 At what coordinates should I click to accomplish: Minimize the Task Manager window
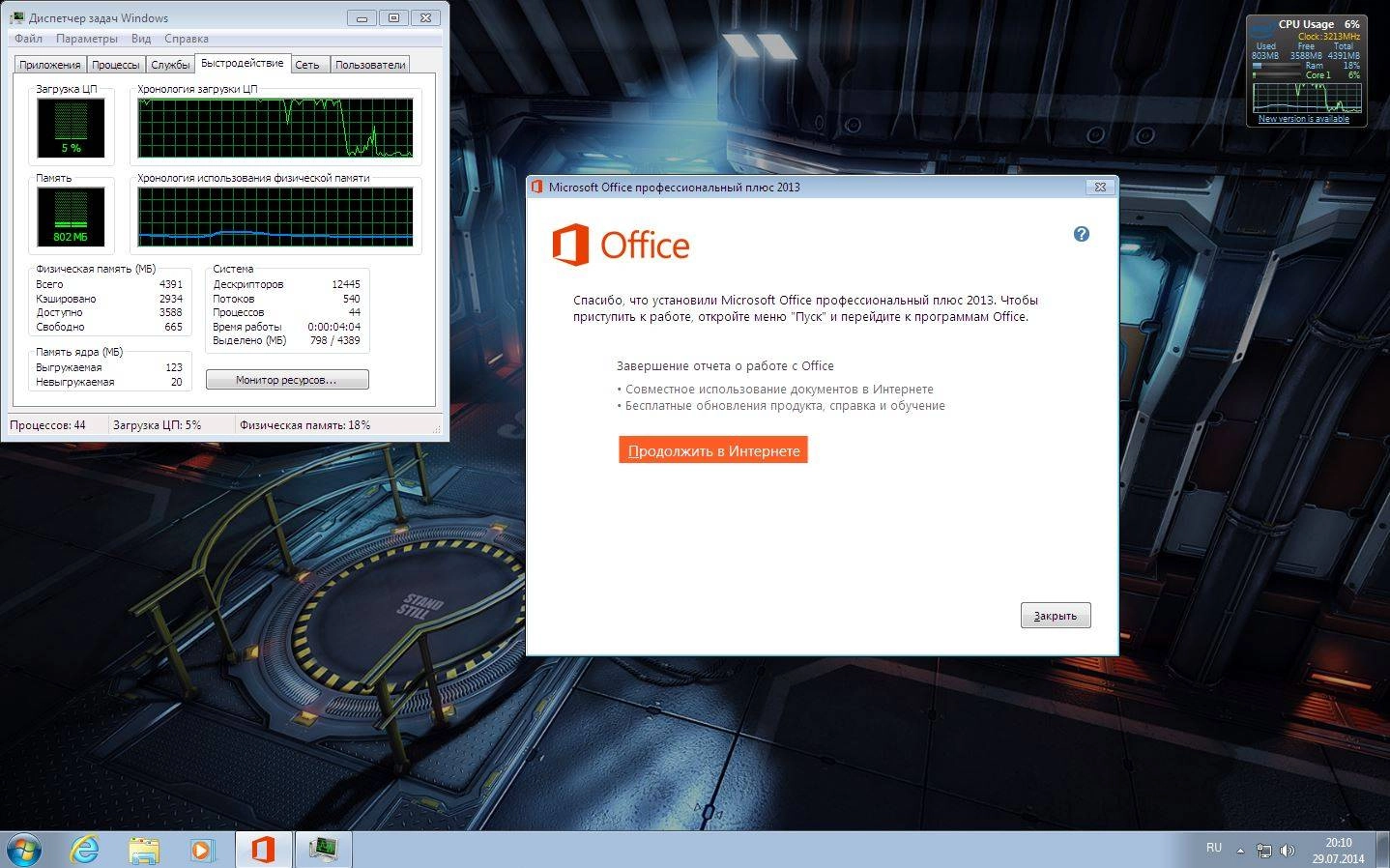(362, 17)
